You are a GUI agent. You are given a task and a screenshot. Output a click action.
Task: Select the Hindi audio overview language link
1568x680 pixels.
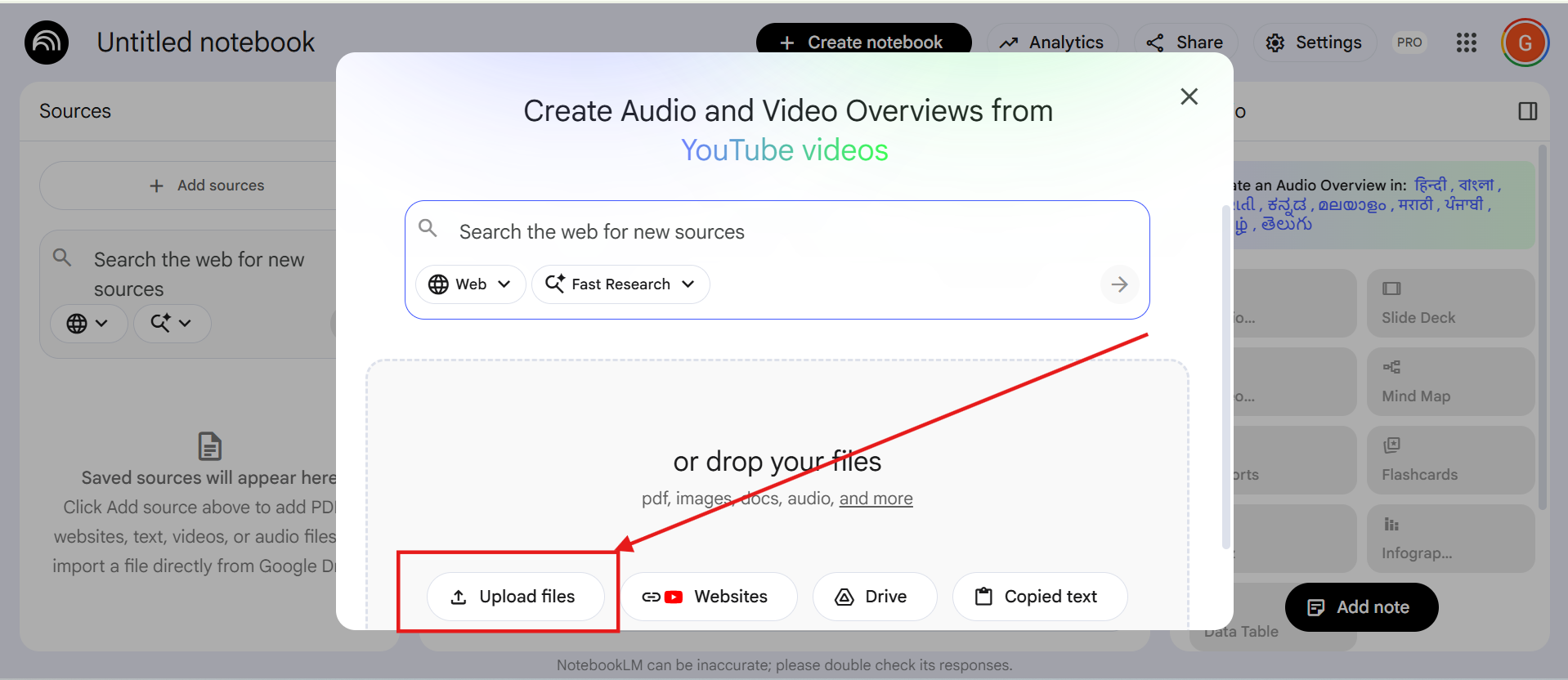(1431, 185)
